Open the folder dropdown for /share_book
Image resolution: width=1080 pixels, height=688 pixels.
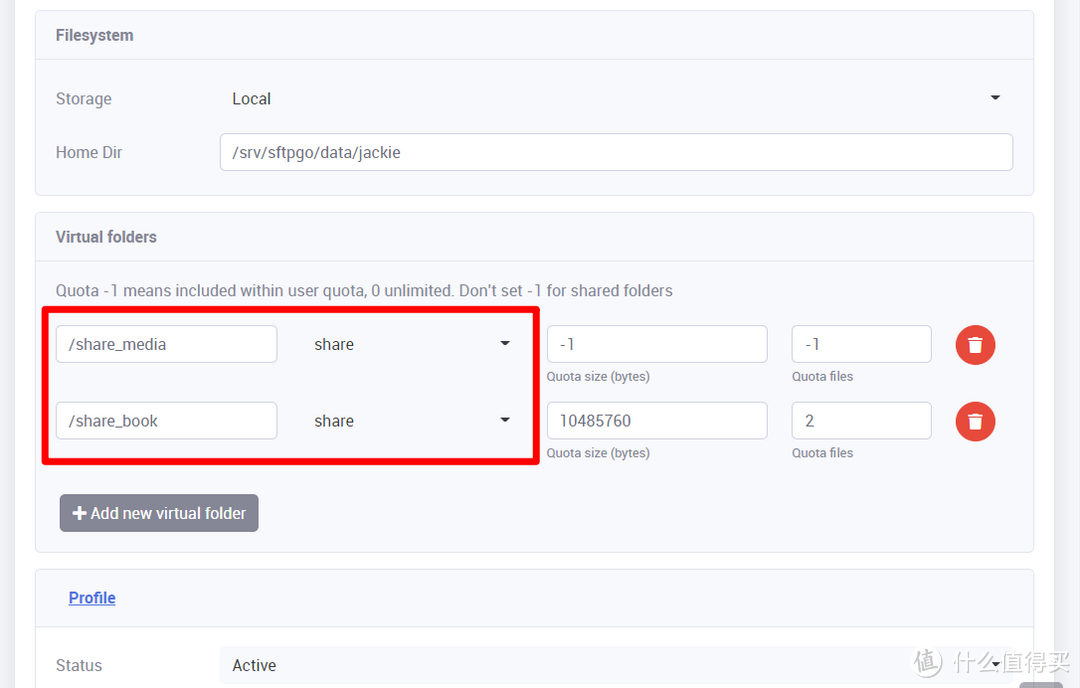coord(411,420)
